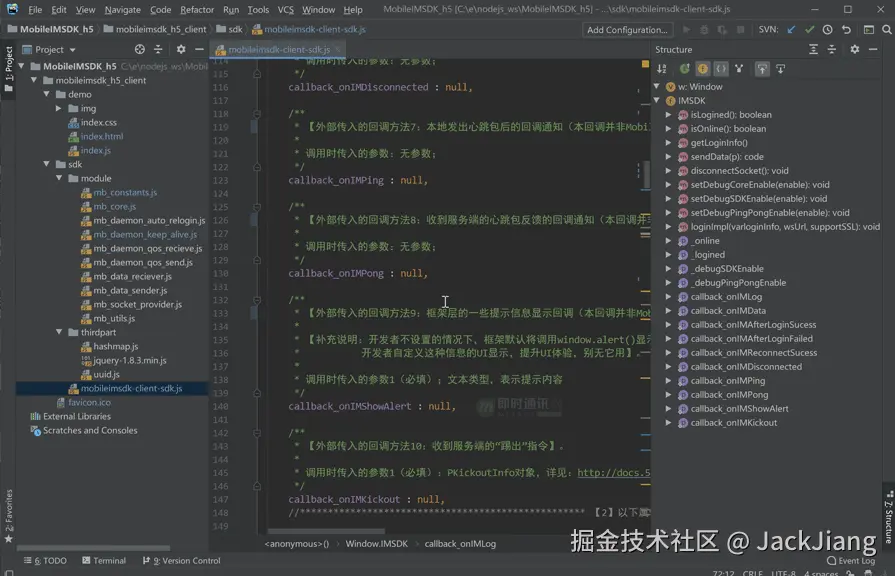Image resolution: width=895 pixels, height=576 pixels.
Task: Open Structure panel settings gear
Action: point(854,49)
